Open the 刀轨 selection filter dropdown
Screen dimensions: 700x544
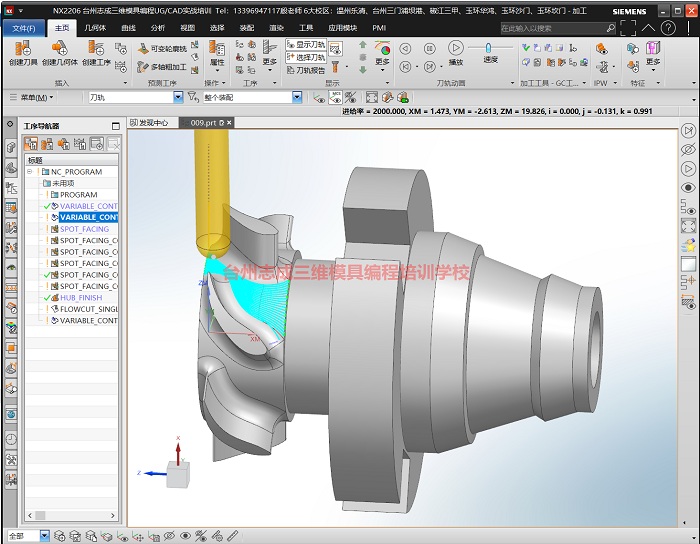[x=178, y=97]
